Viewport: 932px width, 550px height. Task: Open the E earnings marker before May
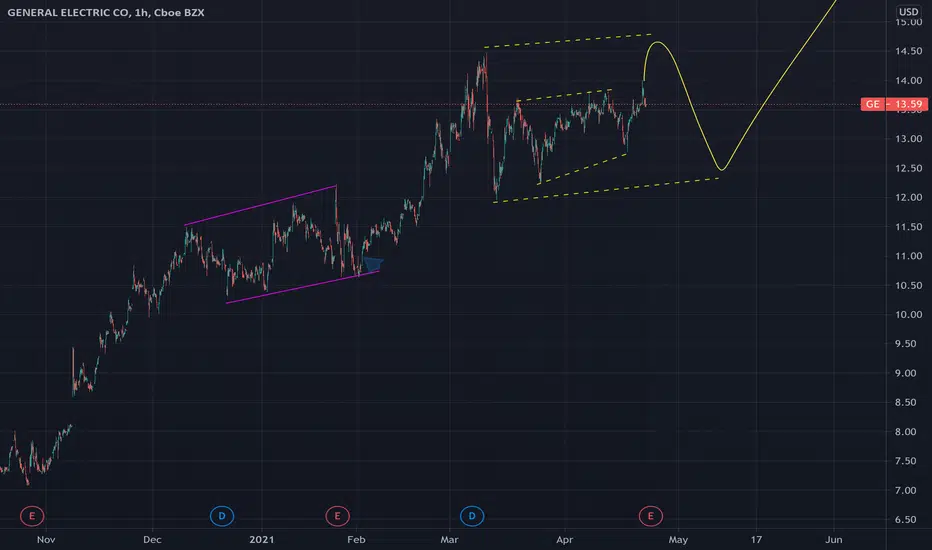point(650,516)
